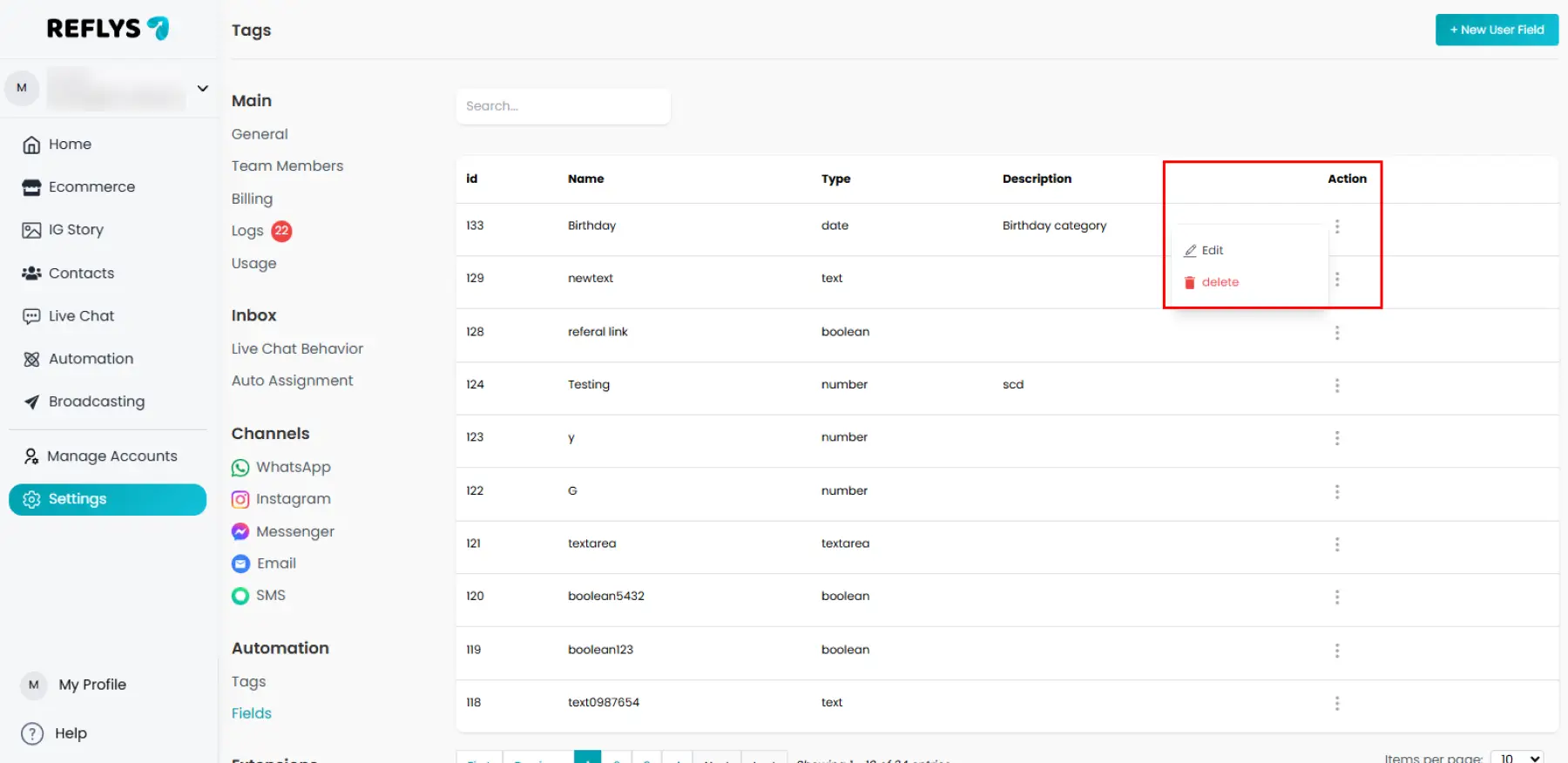This screenshot has height=763, width=1568.
Task: Open Contacts from the sidebar
Action: (x=81, y=273)
